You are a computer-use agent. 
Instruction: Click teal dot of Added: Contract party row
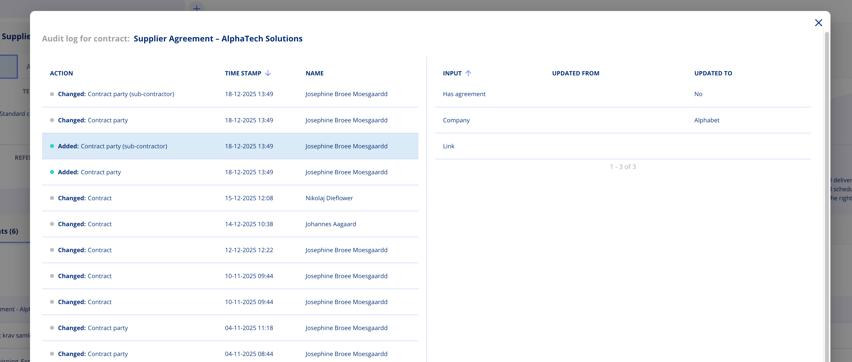[52, 172]
